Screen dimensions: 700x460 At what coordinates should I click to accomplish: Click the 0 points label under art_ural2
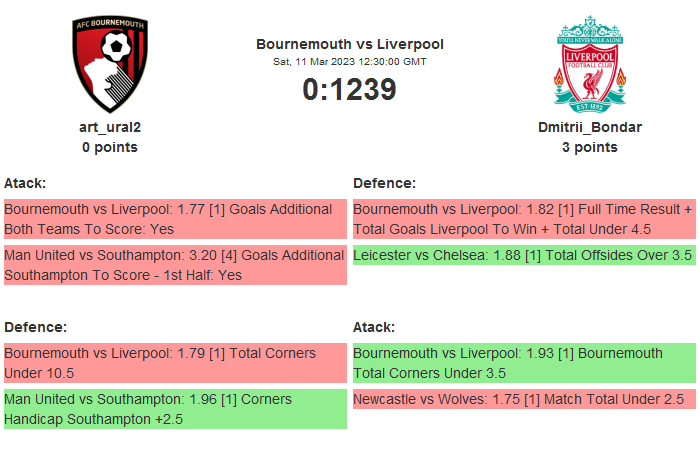pos(110,147)
